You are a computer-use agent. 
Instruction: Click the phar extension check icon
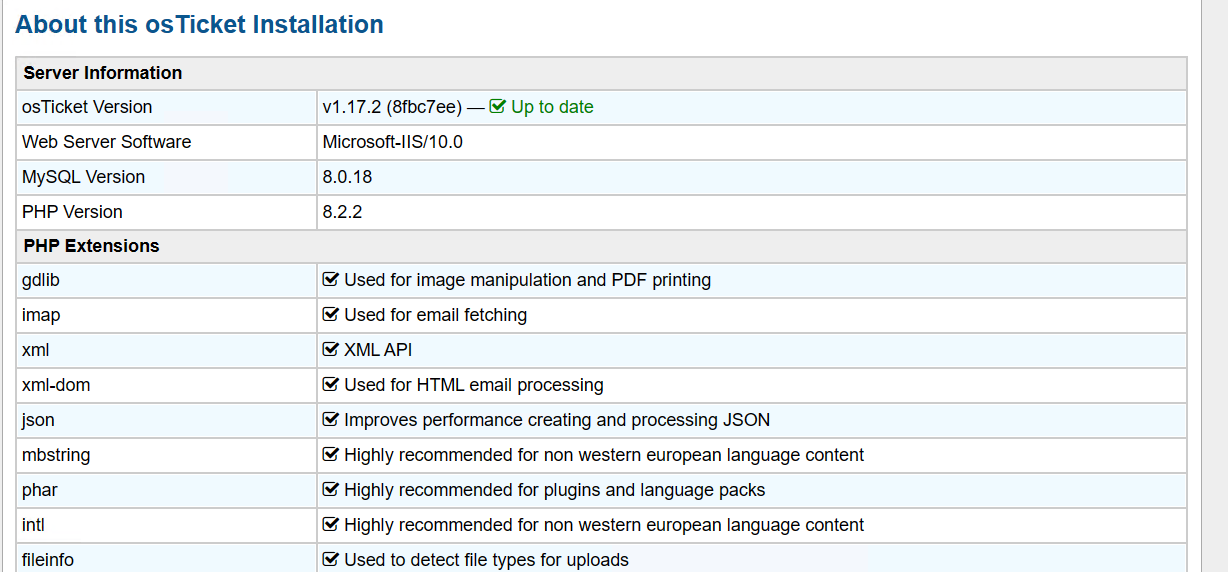pyautogui.click(x=331, y=490)
